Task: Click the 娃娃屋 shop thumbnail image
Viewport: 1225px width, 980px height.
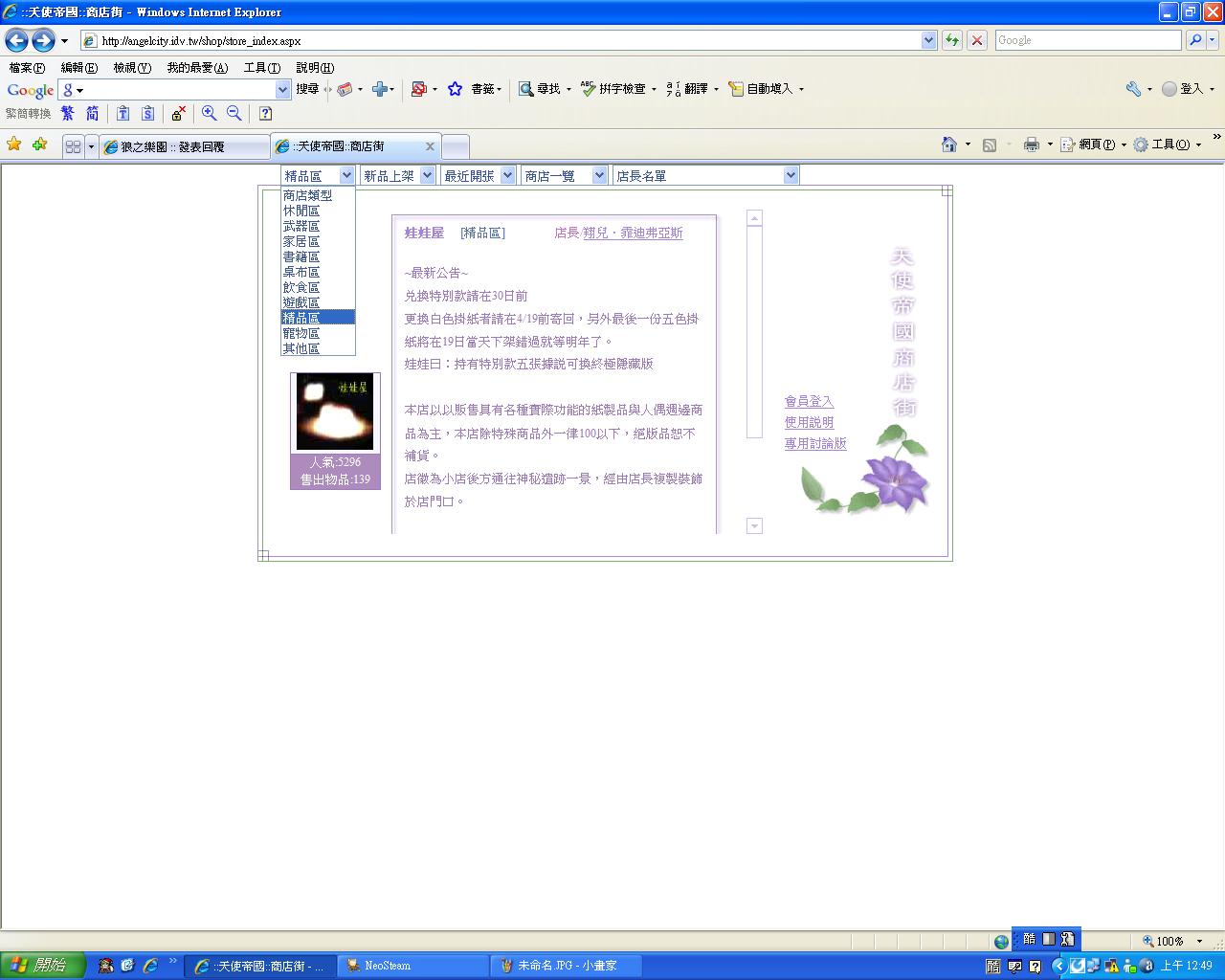Action: point(335,412)
